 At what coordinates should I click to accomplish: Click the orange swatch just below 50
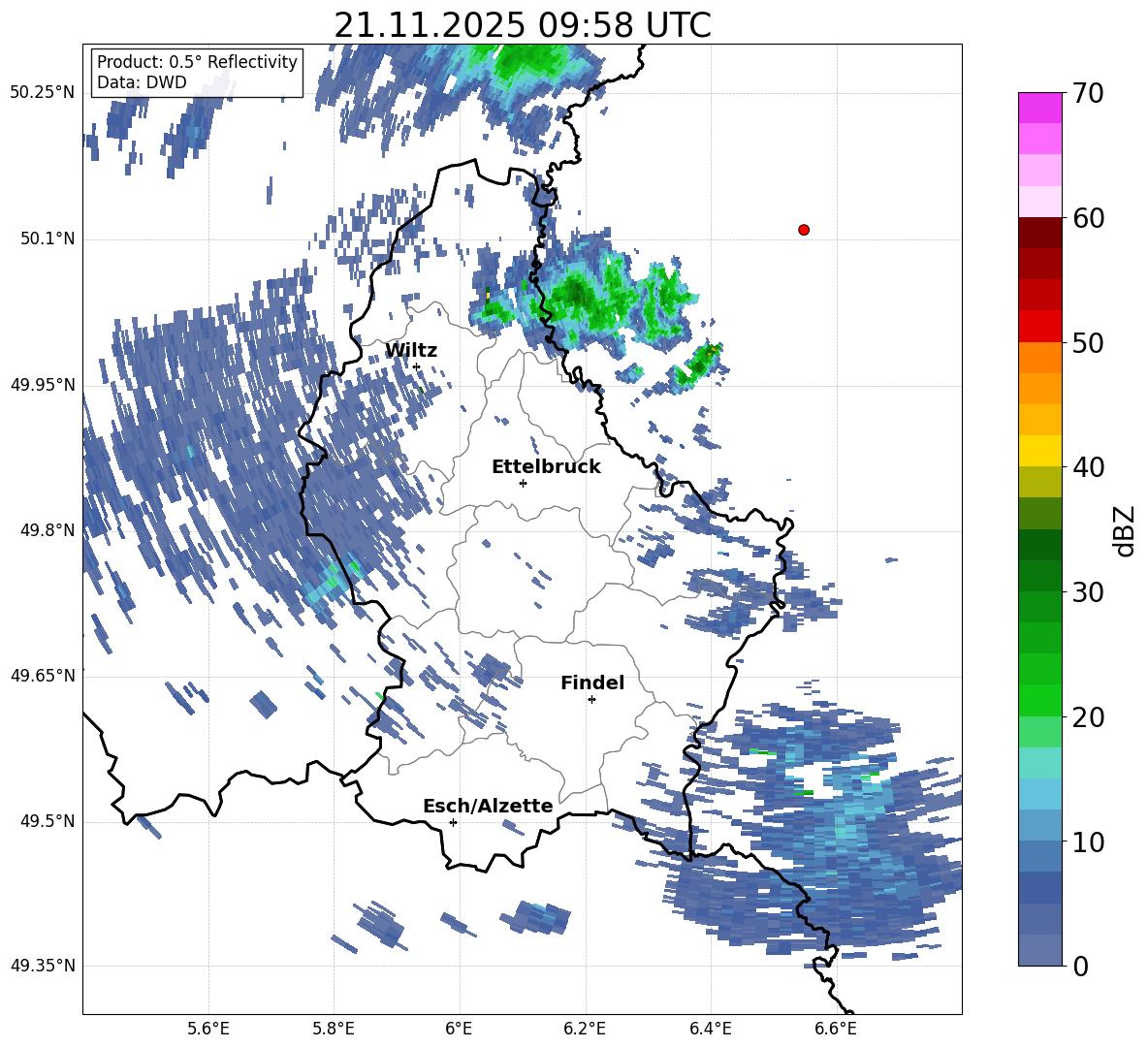point(1039,357)
